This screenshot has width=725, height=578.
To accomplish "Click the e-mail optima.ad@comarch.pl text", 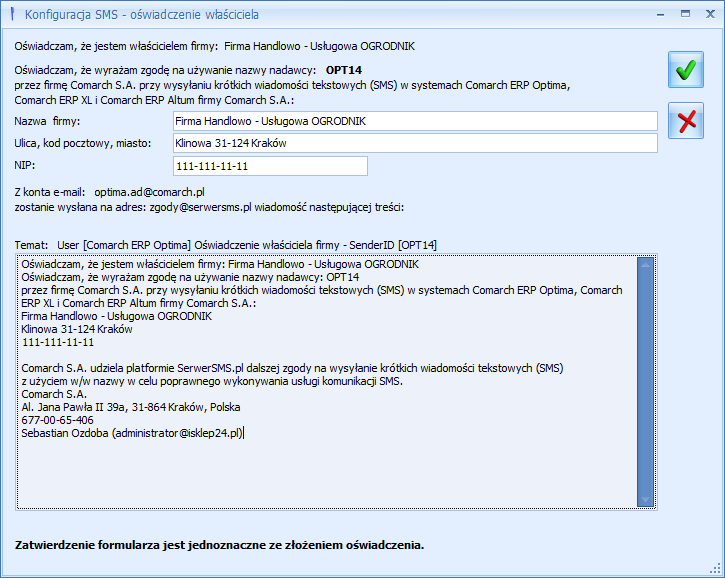I will click(x=149, y=192).
